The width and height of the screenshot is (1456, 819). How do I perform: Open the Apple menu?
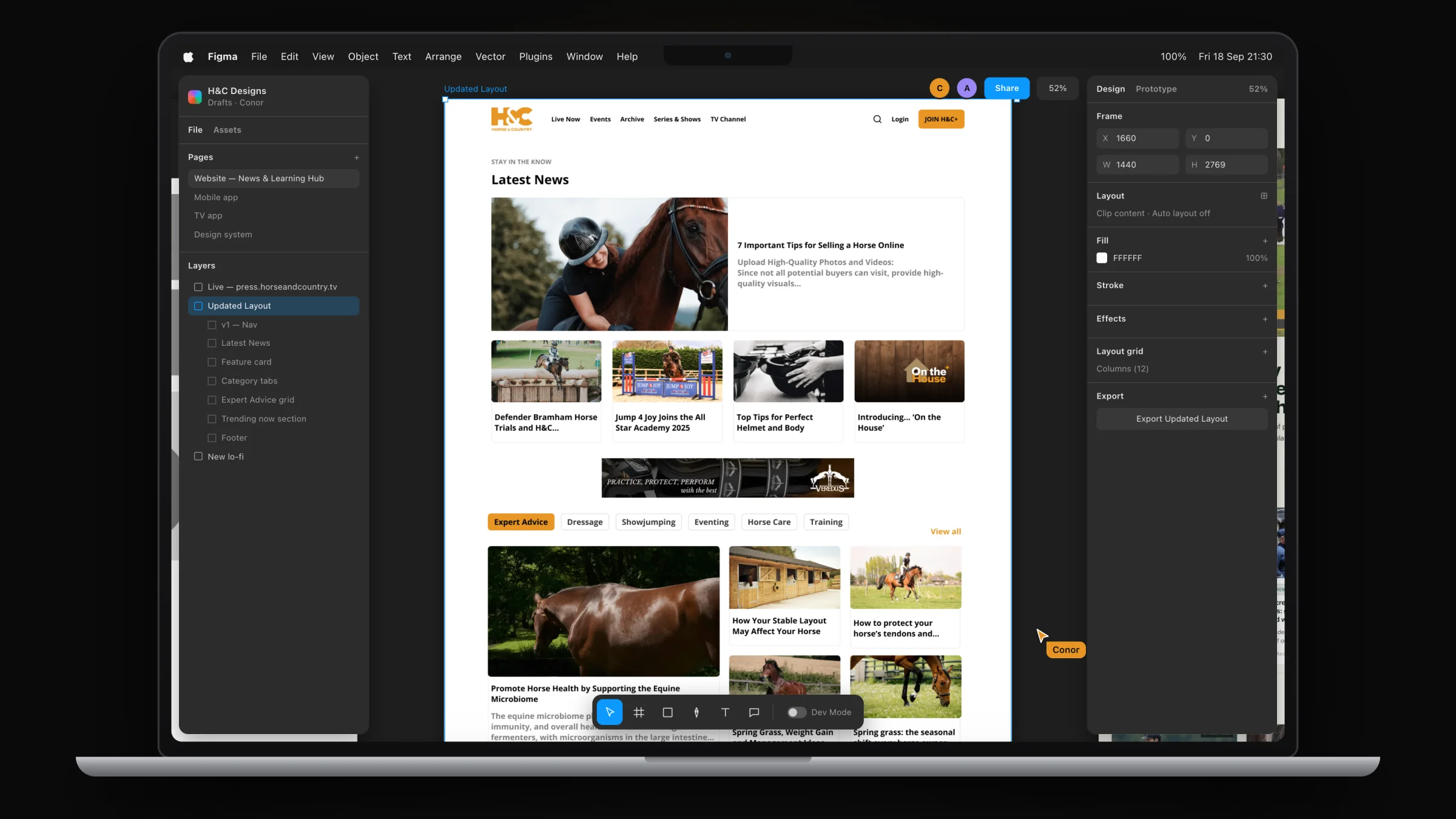[x=188, y=56]
